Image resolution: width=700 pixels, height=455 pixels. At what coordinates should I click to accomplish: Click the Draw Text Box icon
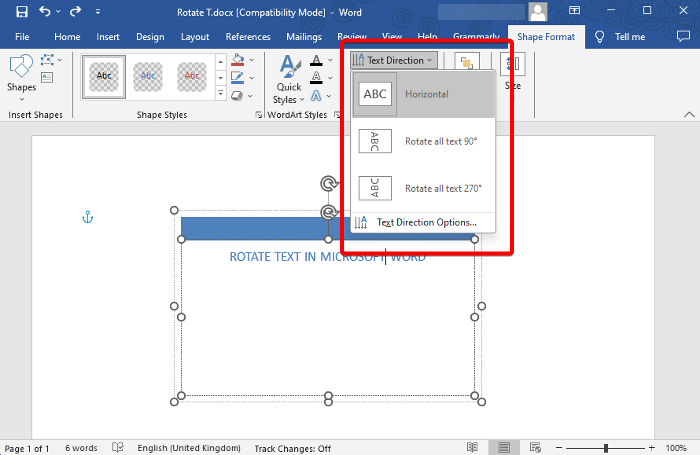click(47, 78)
